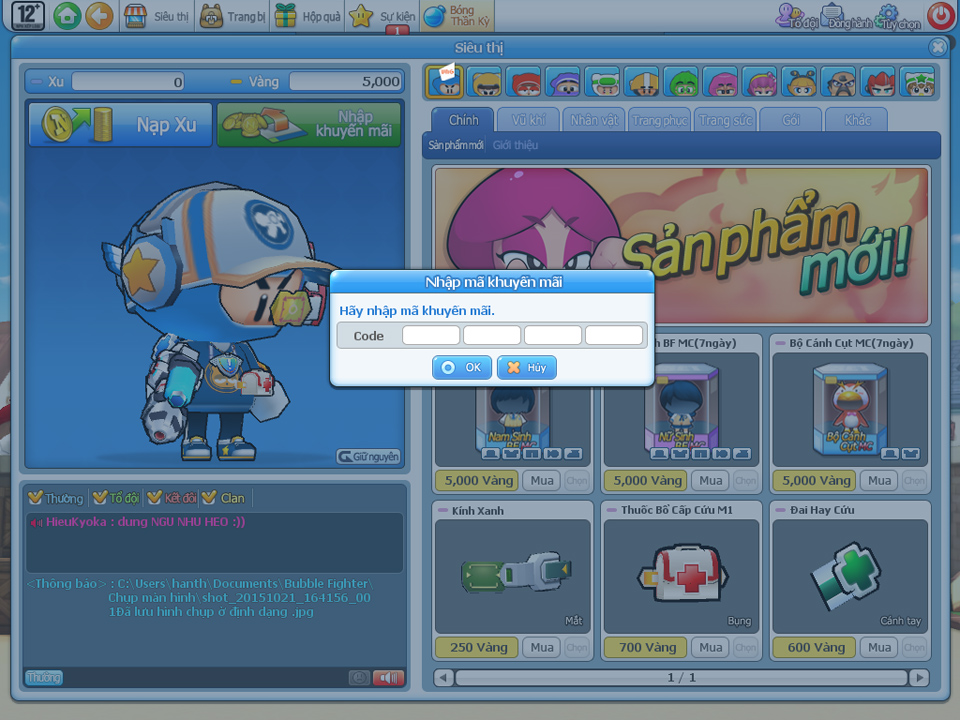Open the Tổ đội team icon
Screen dimensions: 960x720
pos(797,17)
